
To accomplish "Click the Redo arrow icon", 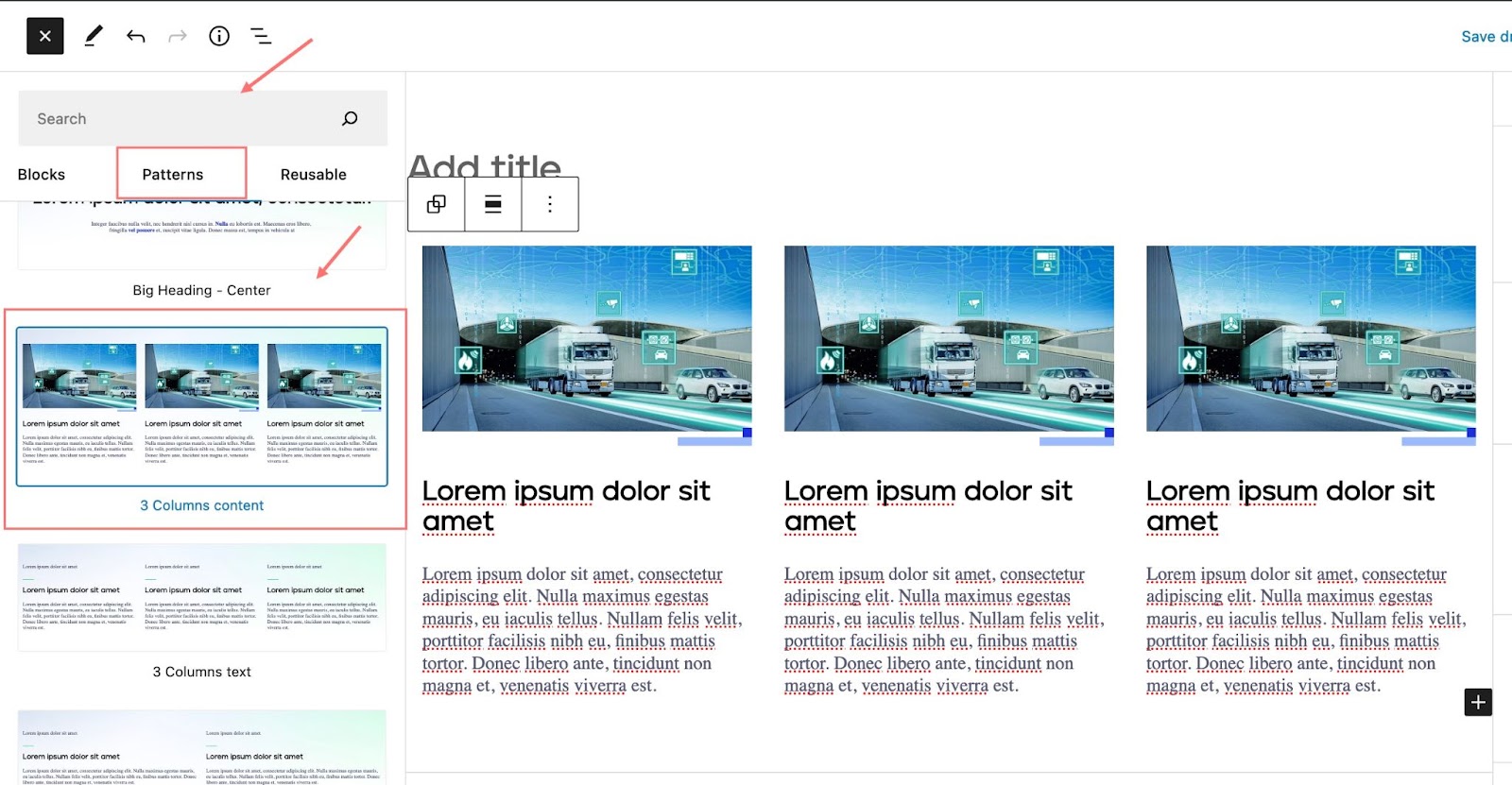I will (177, 36).
